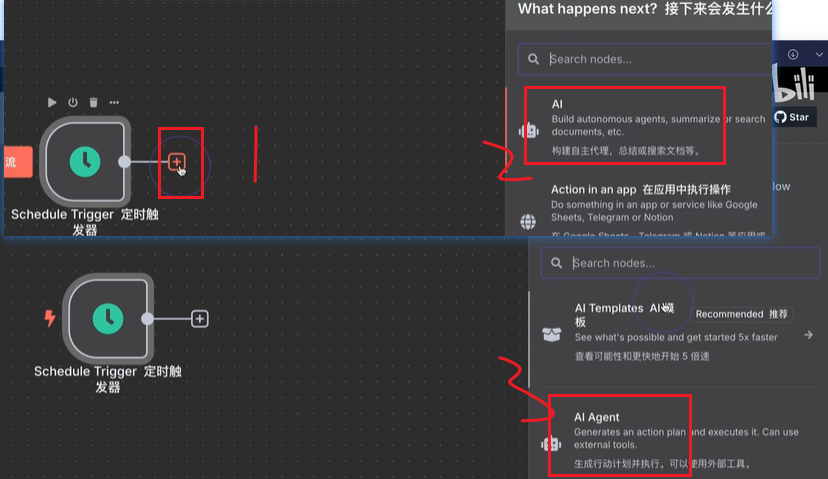Open the AI Templates entry
The image size is (828, 479).
click(678, 333)
